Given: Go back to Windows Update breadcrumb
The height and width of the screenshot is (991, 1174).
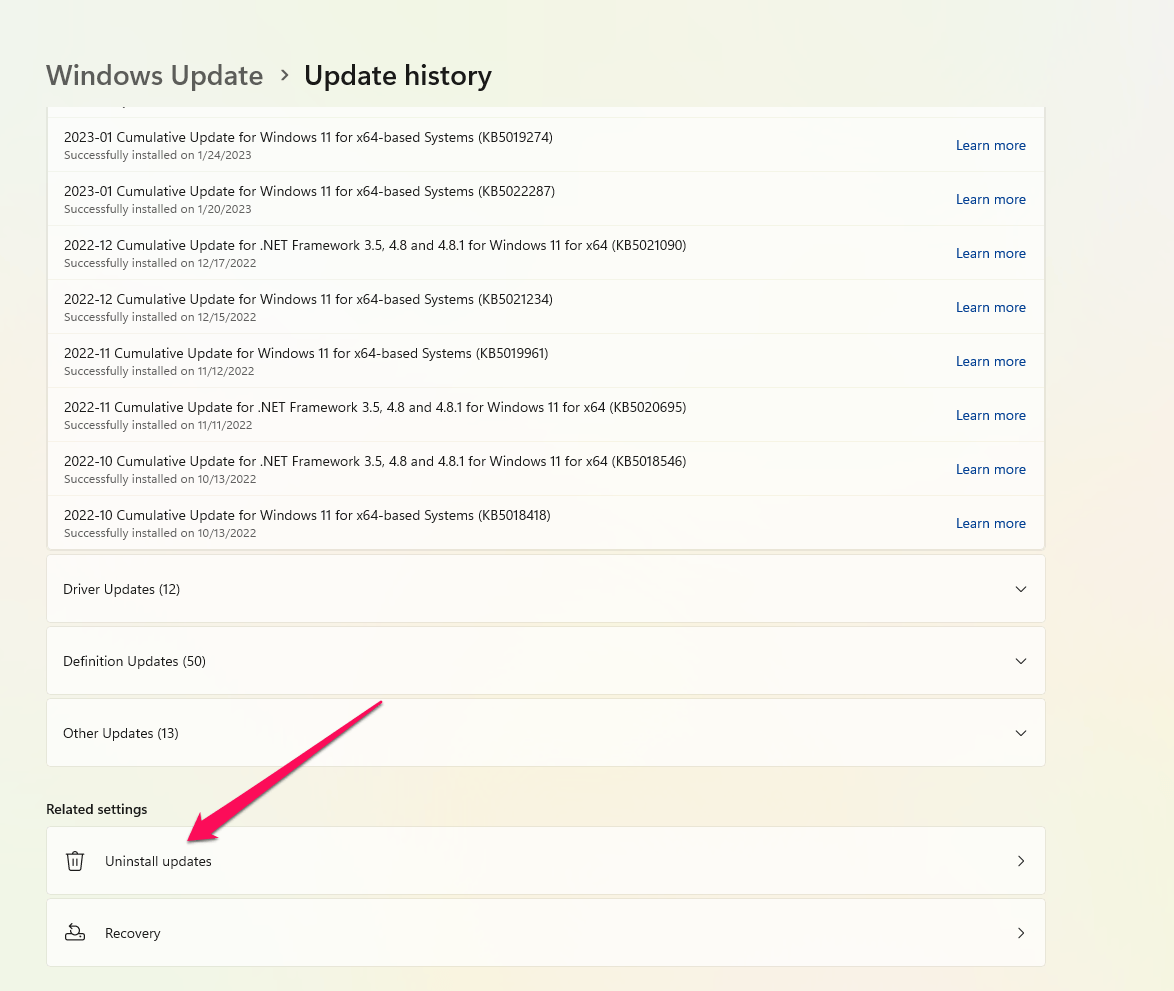Looking at the screenshot, I should point(154,76).
